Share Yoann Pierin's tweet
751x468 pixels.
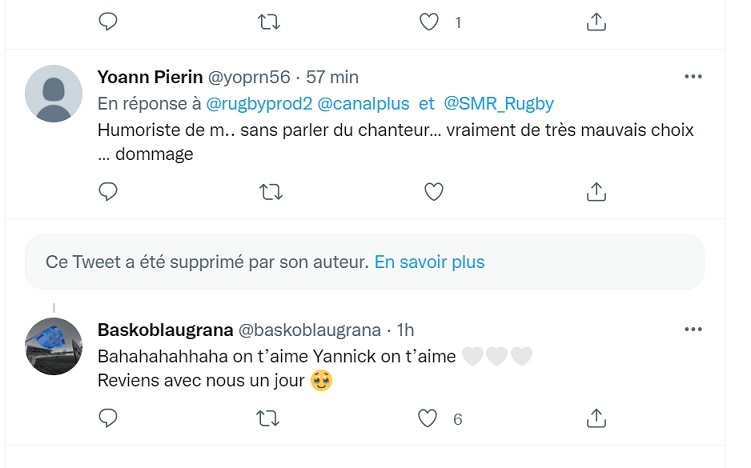(595, 191)
